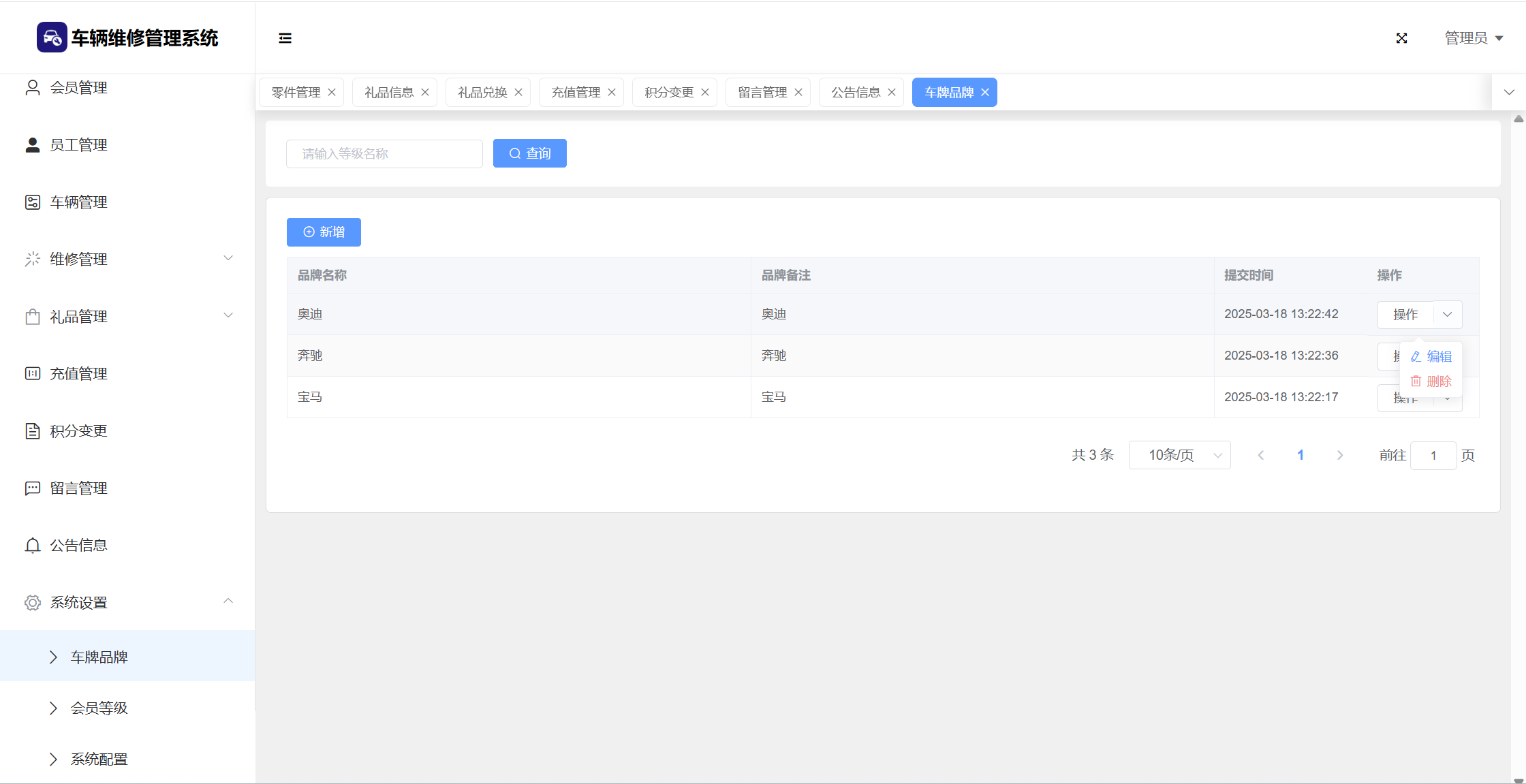Open 会员管理 via its user icon

(32, 87)
